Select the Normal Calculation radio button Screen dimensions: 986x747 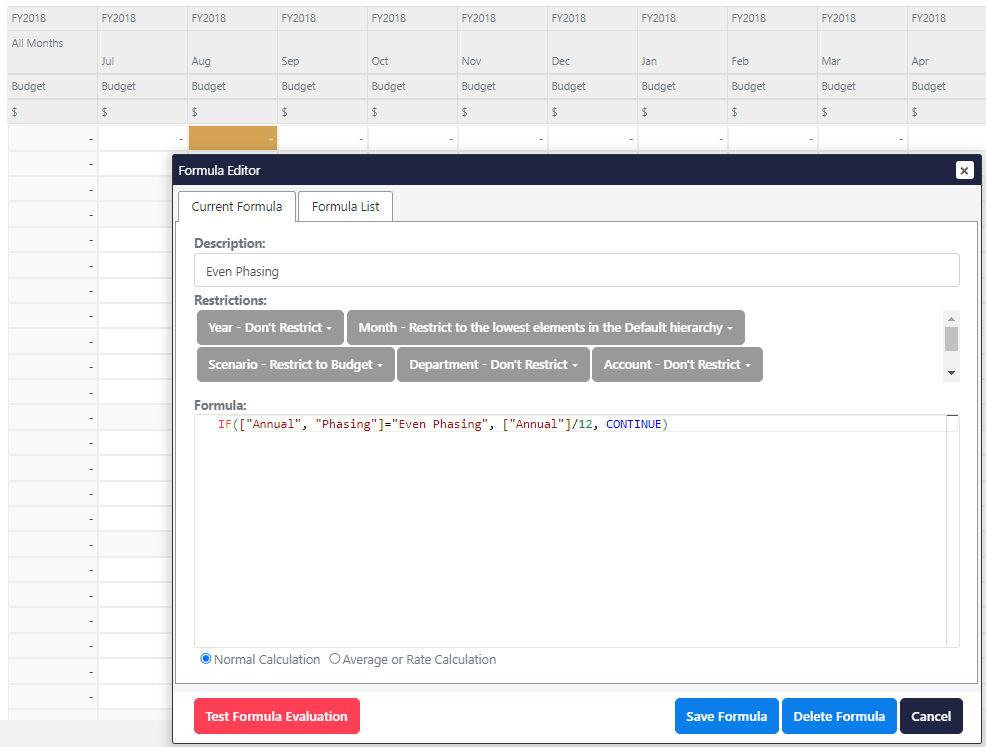(206, 658)
